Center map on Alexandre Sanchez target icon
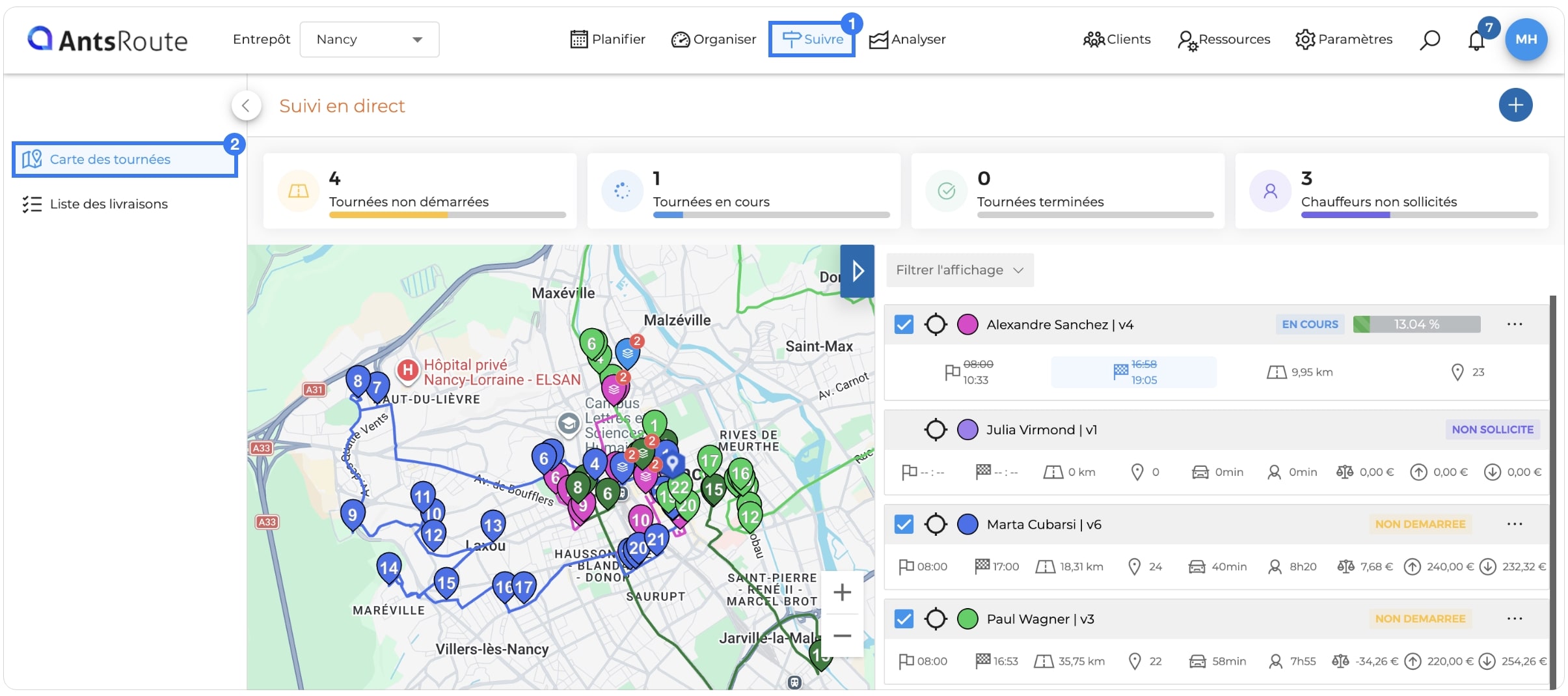 point(936,324)
